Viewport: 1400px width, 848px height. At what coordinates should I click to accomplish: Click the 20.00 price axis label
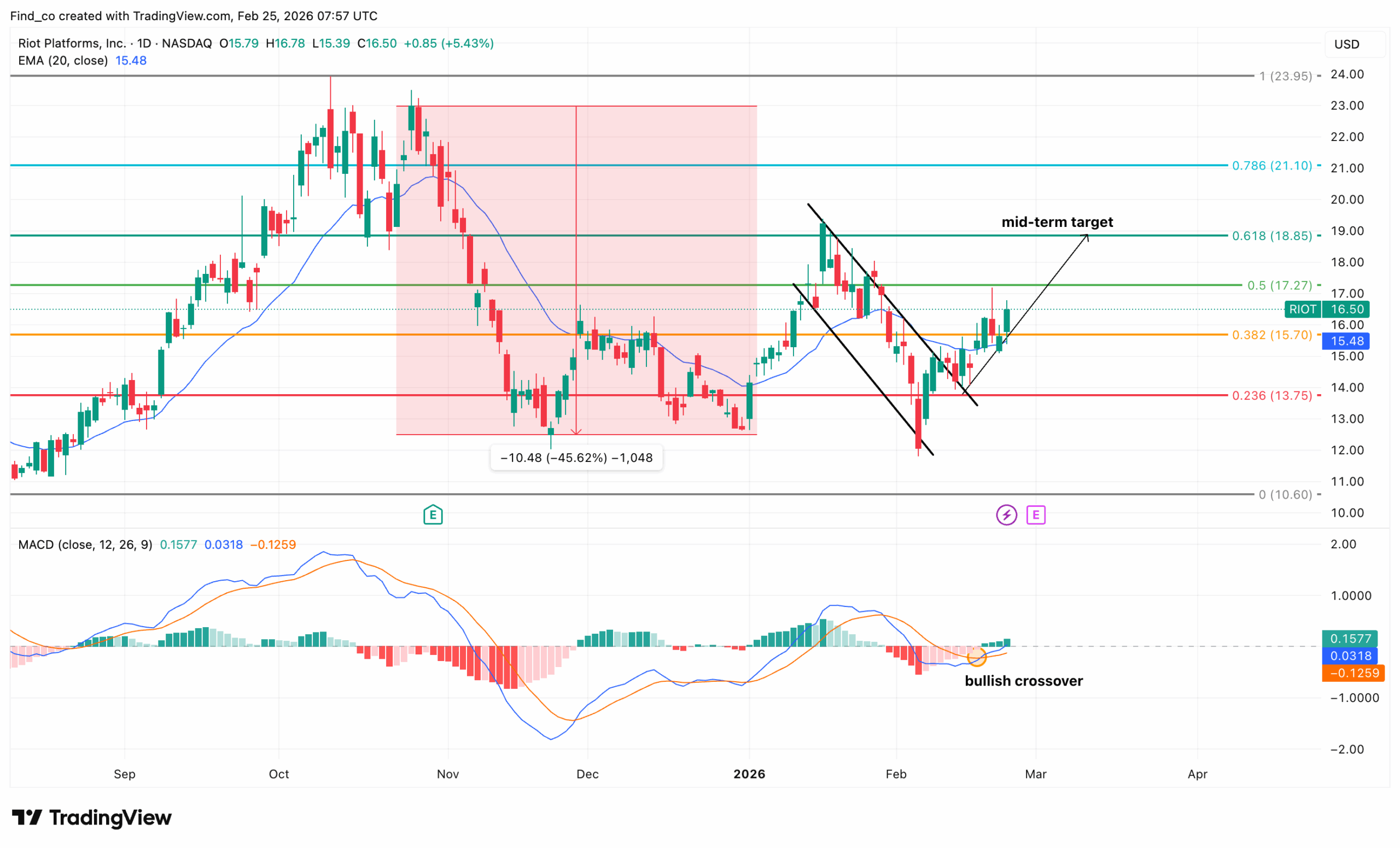pyautogui.click(x=1347, y=200)
